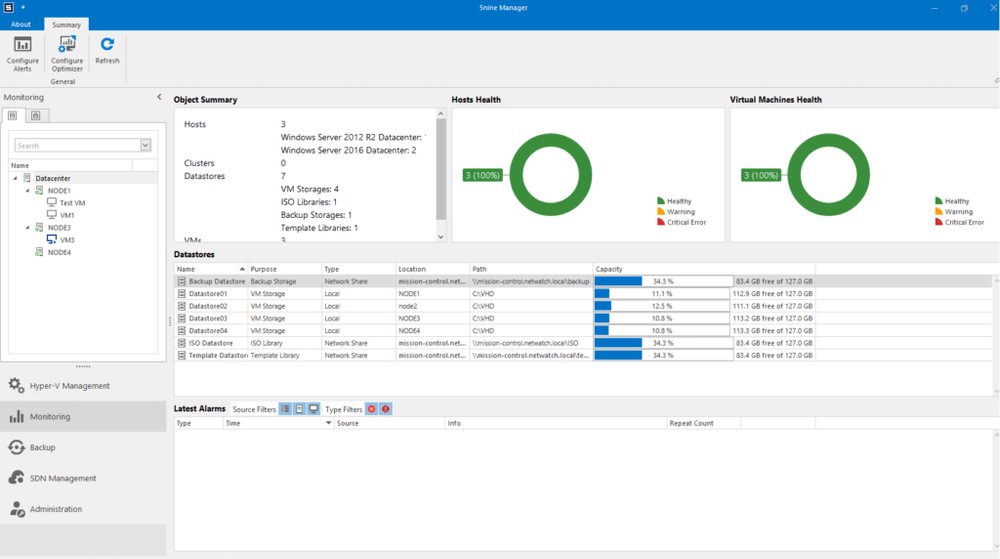Select Test VM in the tree
Screen dimensions: 1000x559
click(x=72, y=203)
